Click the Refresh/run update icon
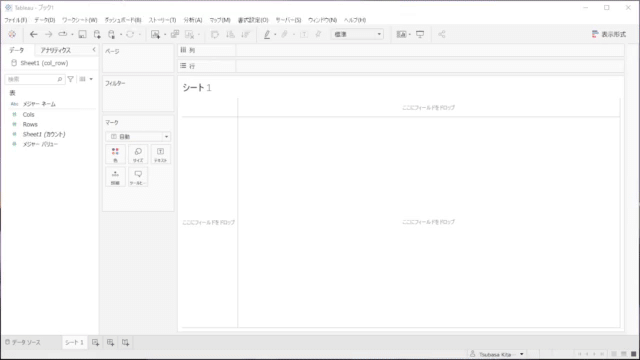The width and height of the screenshot is (640, 360). coord(130,34)
